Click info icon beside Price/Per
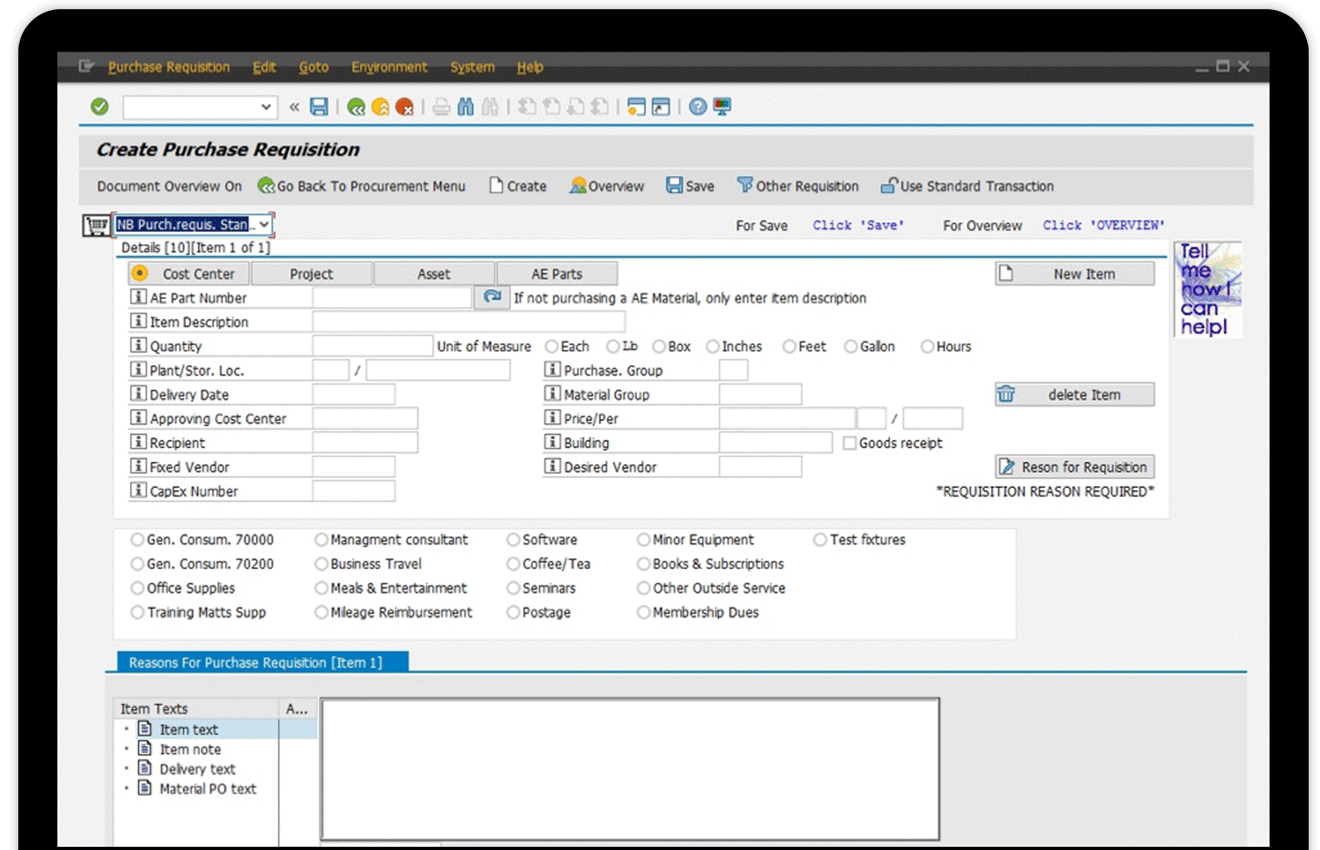Image resolution: width=1320 pixels, height=850 pixels. [x=552, y=418]
